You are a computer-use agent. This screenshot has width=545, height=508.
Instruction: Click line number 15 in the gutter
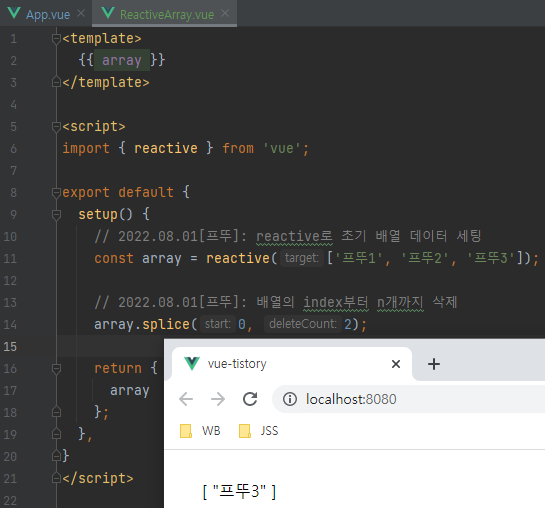10,346
